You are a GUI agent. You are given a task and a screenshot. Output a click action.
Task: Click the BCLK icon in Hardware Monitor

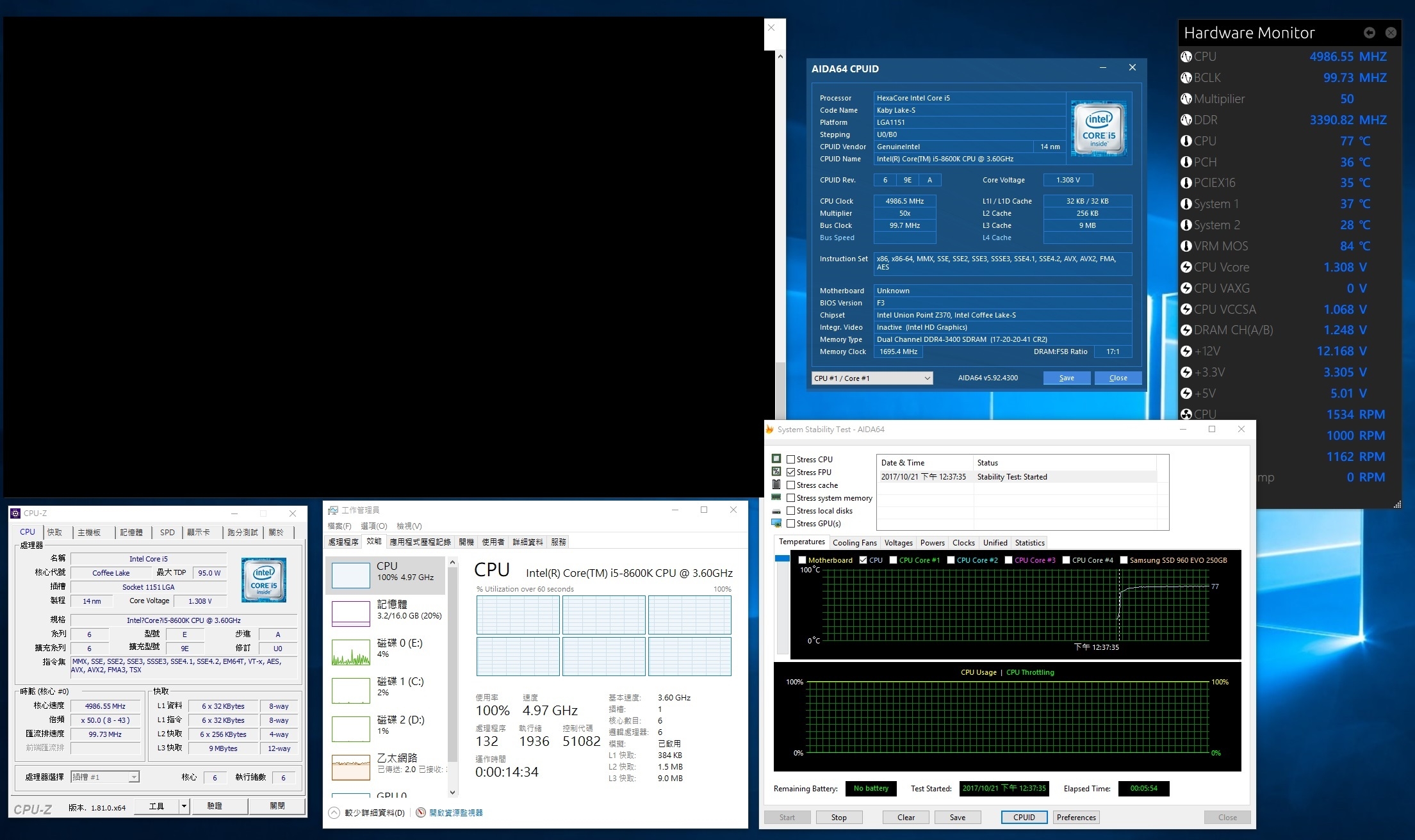tap(1186, 77)
